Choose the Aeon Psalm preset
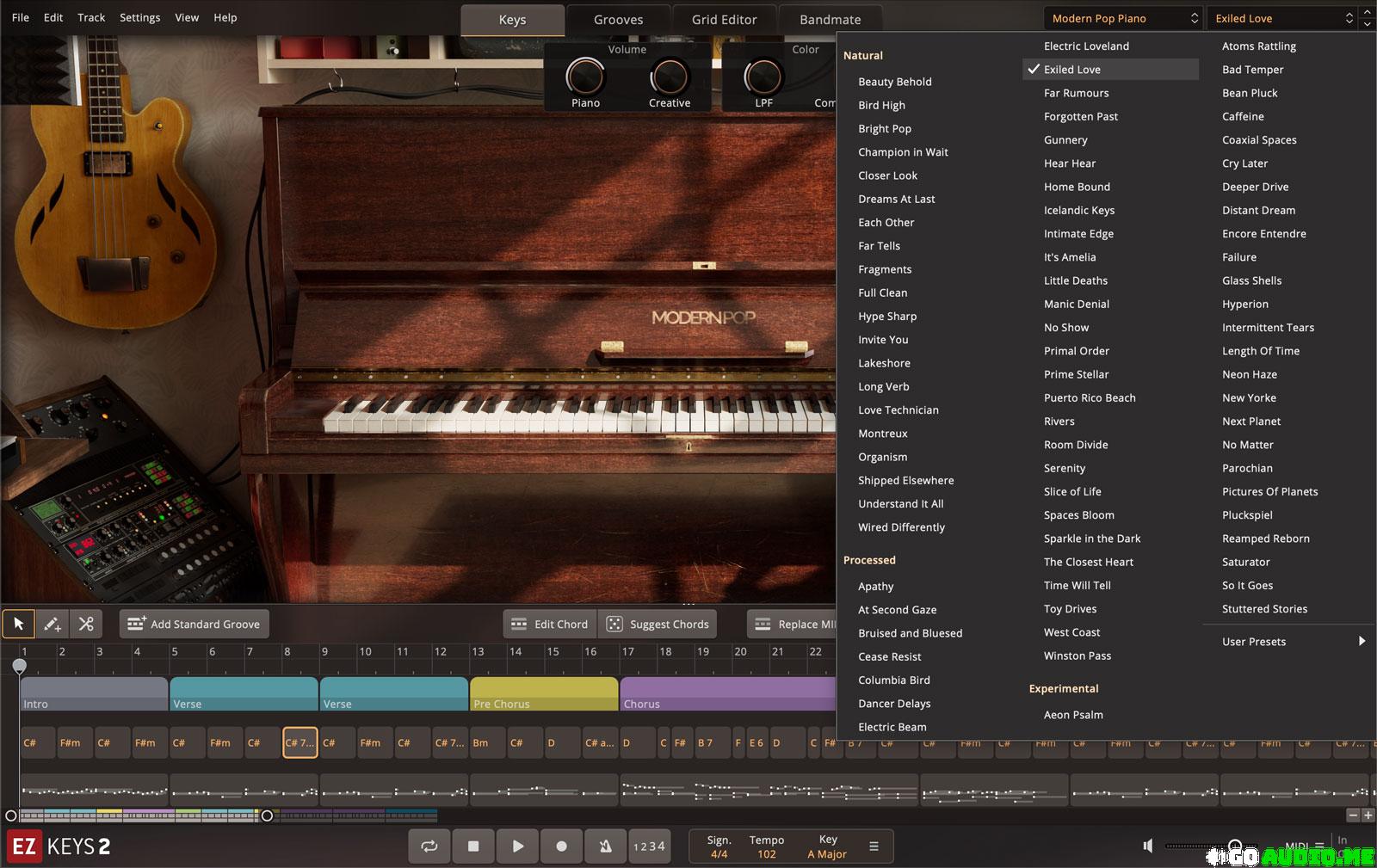 1073,715
